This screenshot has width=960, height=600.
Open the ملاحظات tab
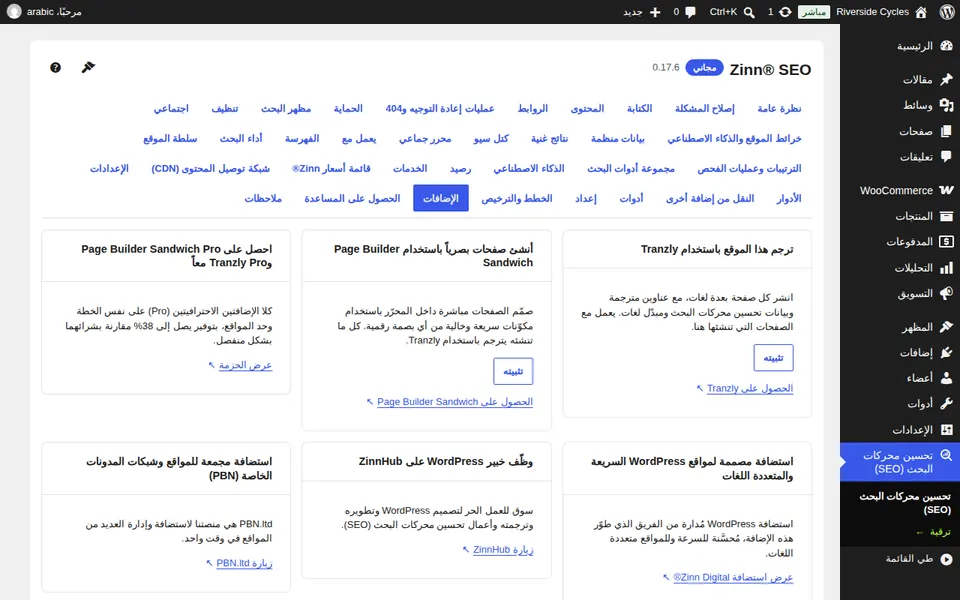tap(263, 198)
